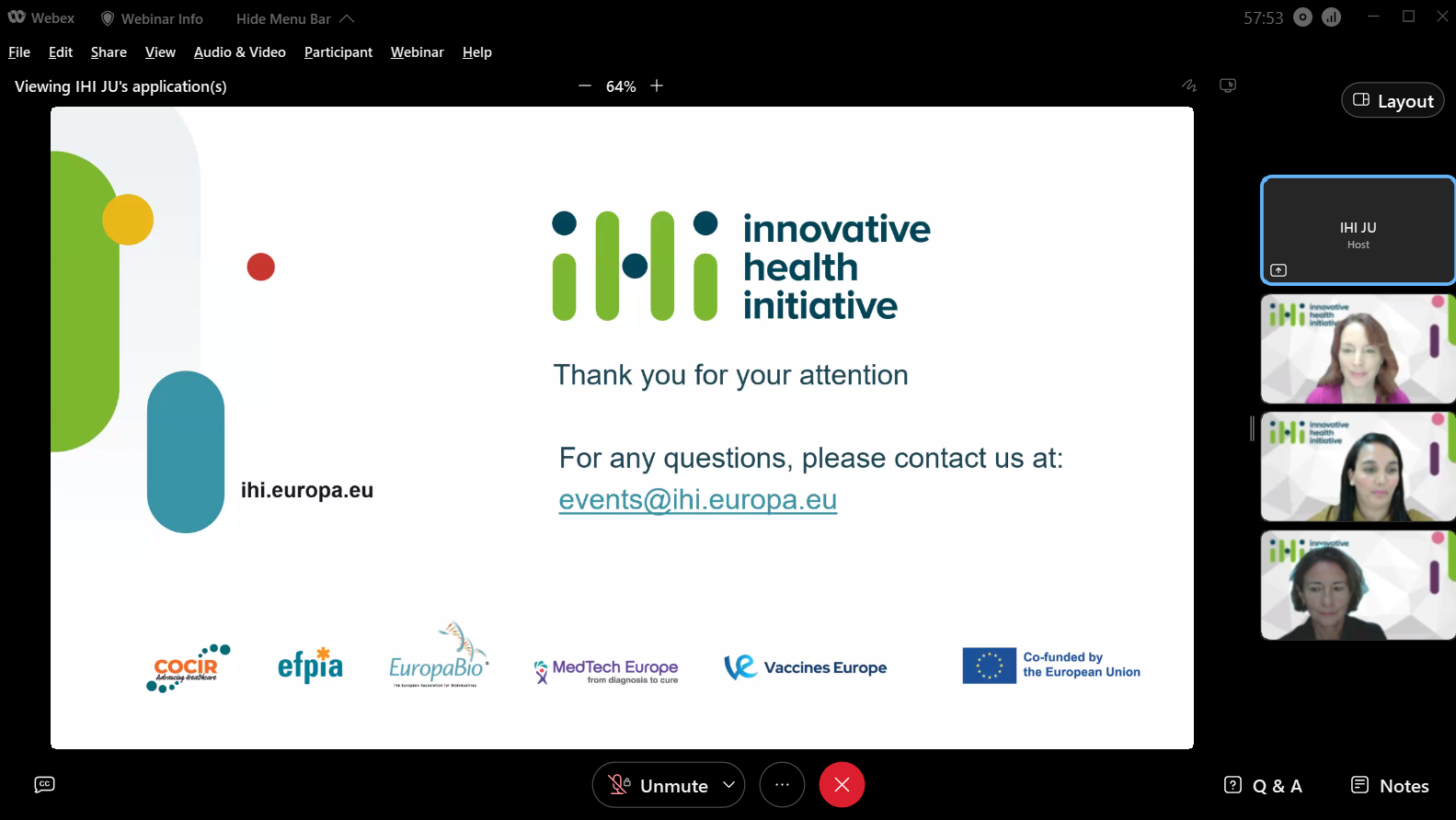Click the EuropaBio logo on the slide
Viewport: 1456px width, 820px height.
coord(439,655)
